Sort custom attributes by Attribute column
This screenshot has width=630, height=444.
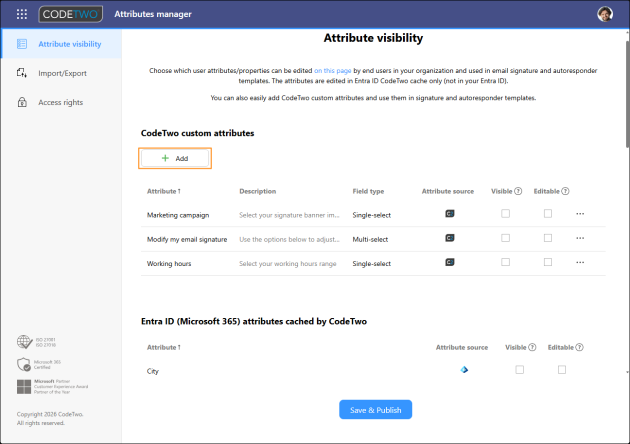point(164,191)
